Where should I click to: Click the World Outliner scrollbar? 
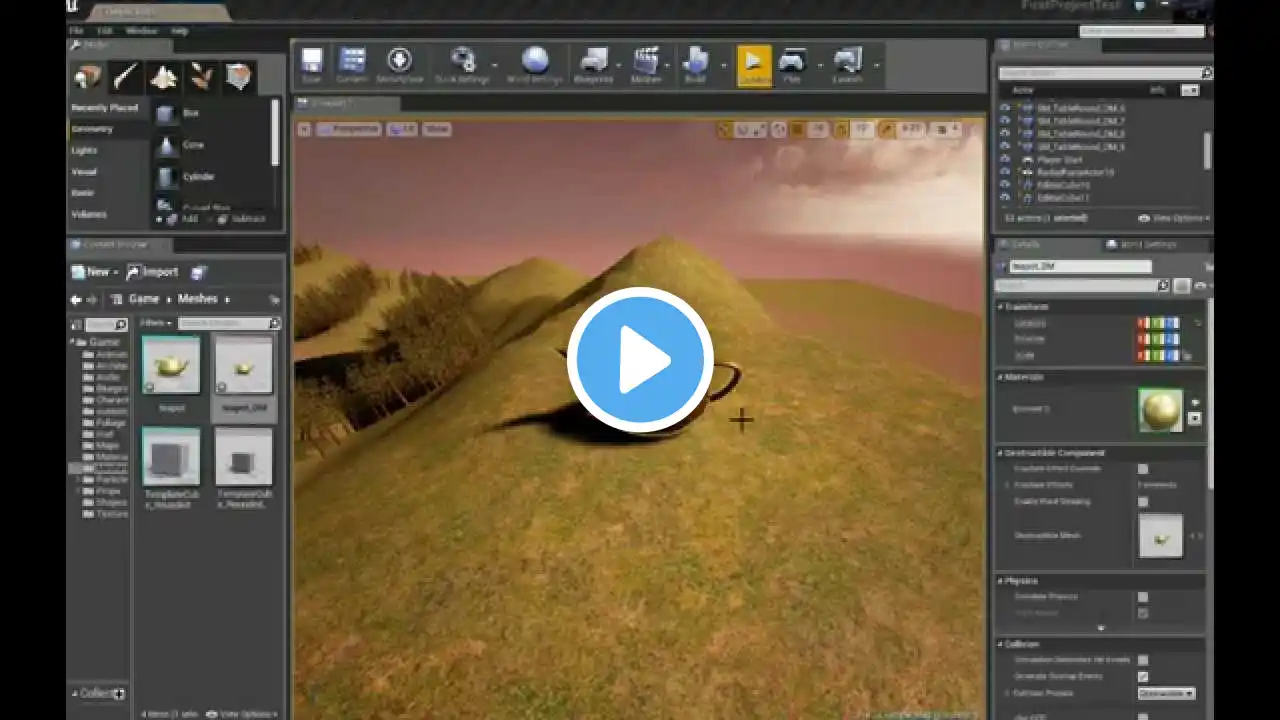[1207, 150]
